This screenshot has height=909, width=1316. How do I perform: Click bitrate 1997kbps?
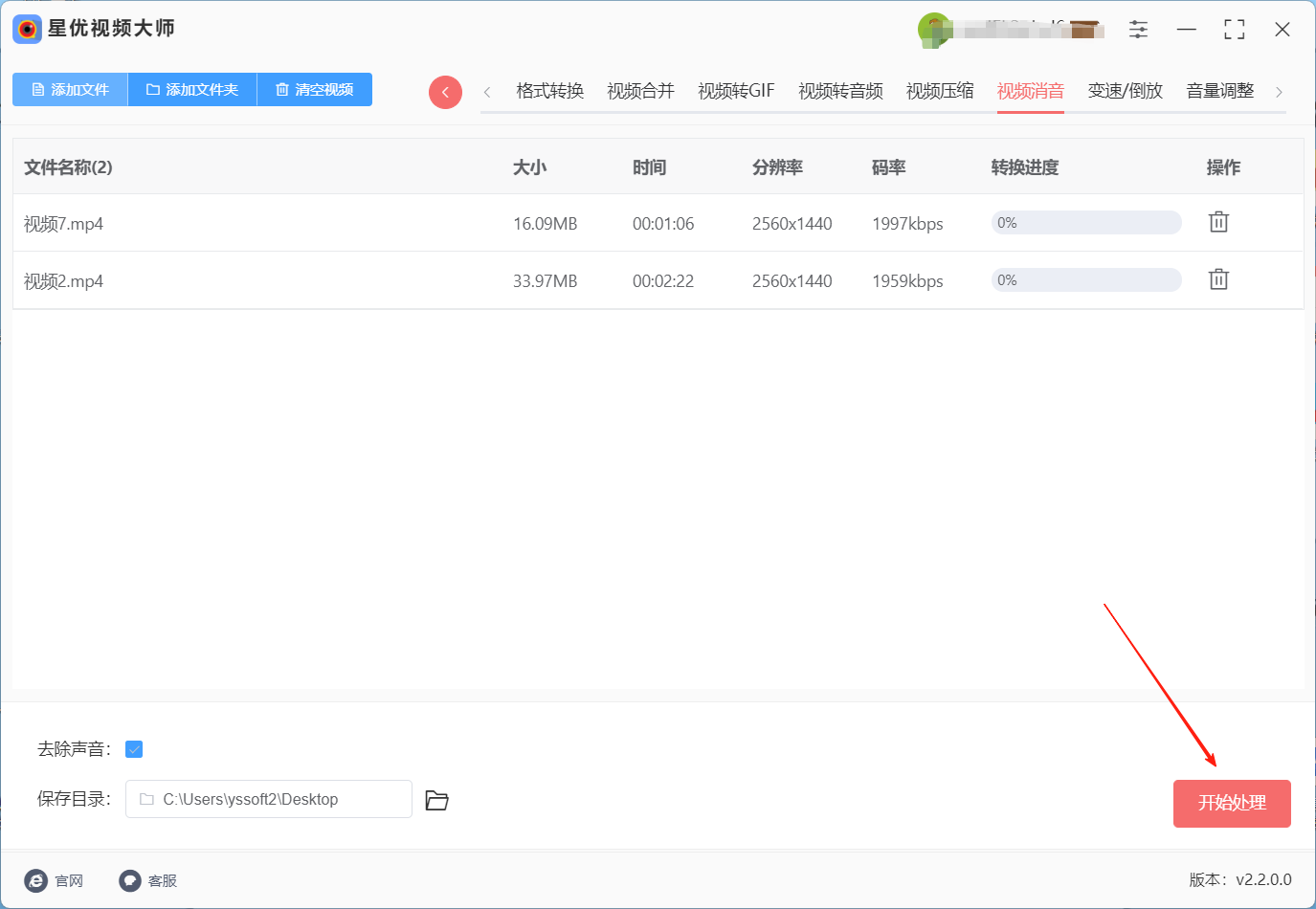coord(907,224)
